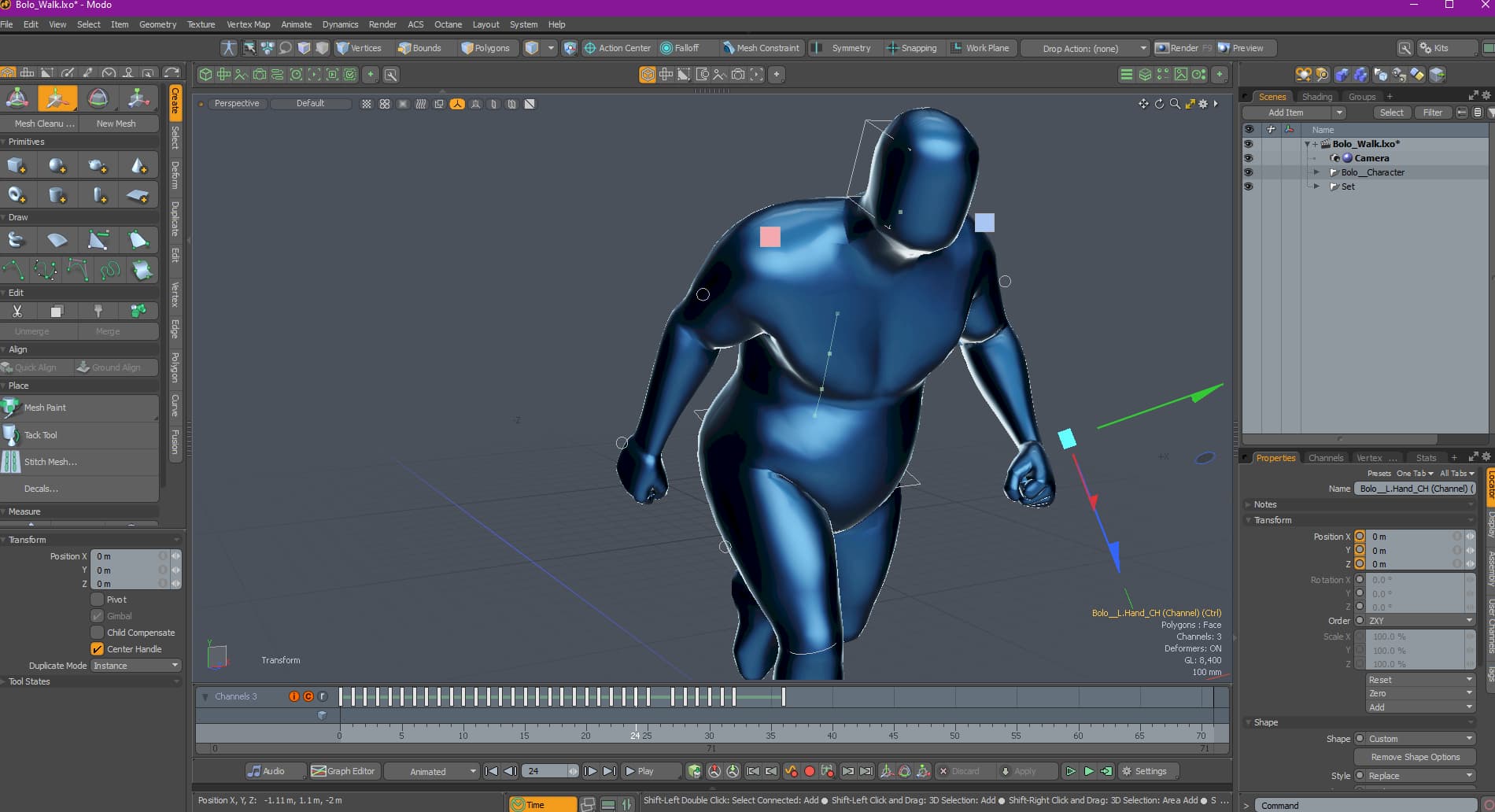Toggle Symmetry
The image size is (1495, 812).
click(x=843, y=48)
